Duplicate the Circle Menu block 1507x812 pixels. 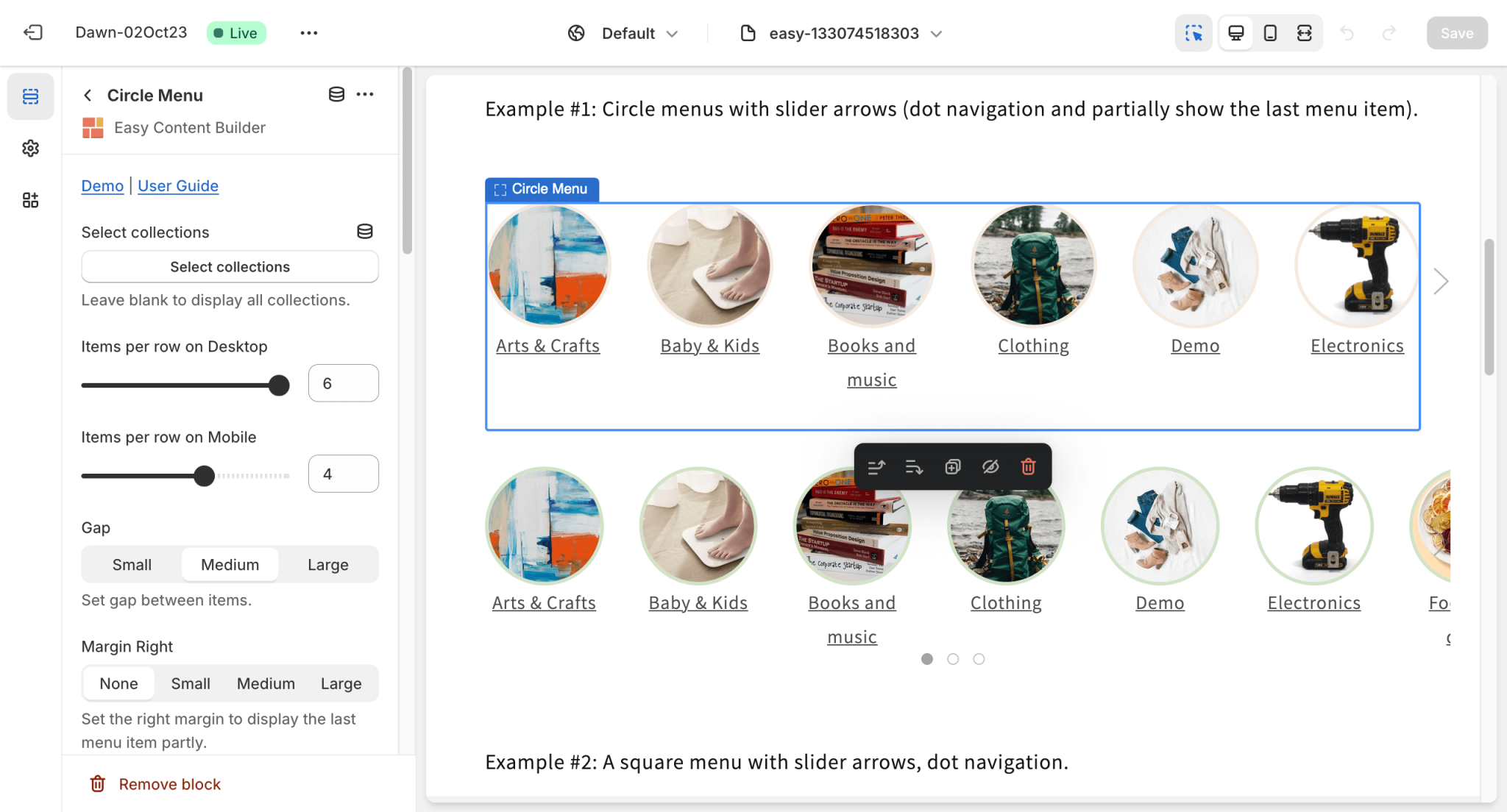coord(952,466)
